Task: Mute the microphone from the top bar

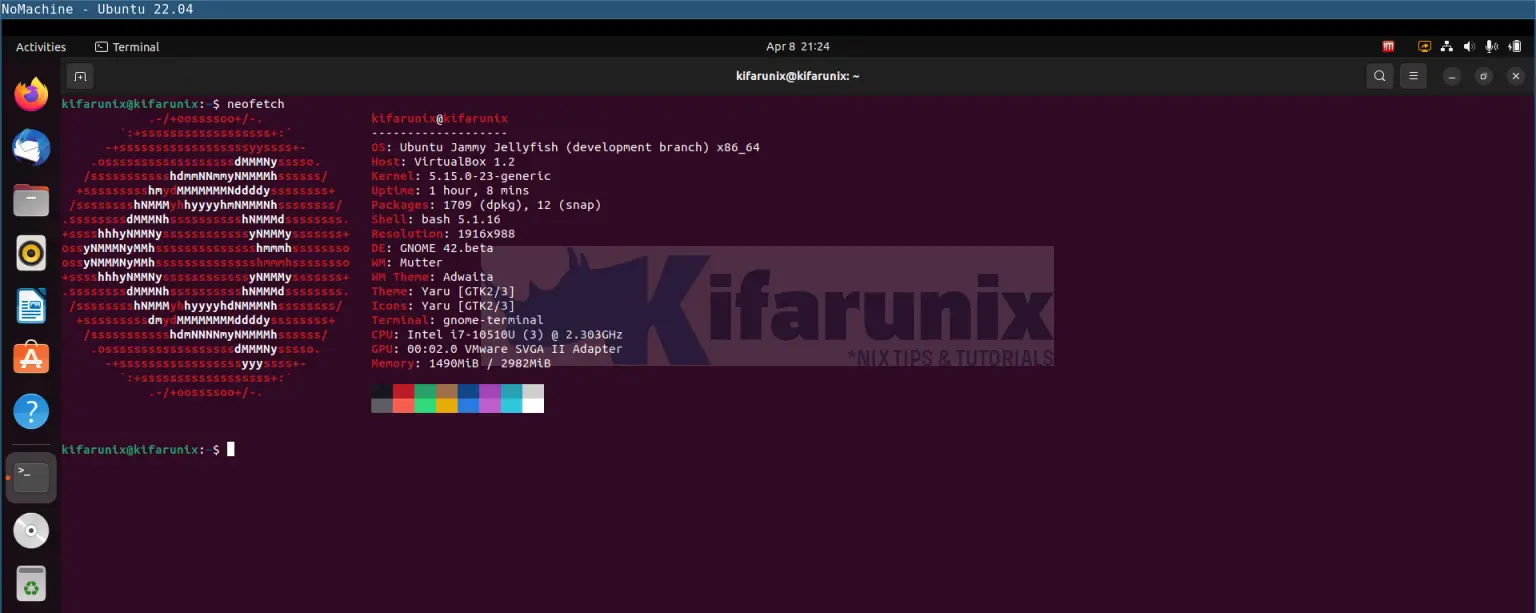Action: click(1492, 46)
